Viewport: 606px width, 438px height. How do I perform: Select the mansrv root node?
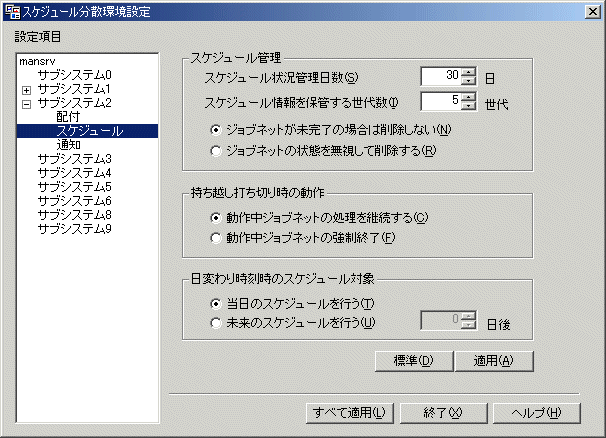[37, 61]
